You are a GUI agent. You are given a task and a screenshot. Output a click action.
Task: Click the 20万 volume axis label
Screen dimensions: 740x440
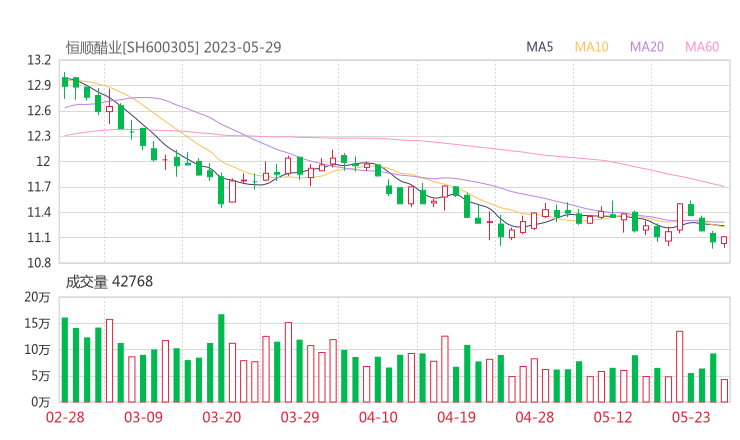click(37, 297)
